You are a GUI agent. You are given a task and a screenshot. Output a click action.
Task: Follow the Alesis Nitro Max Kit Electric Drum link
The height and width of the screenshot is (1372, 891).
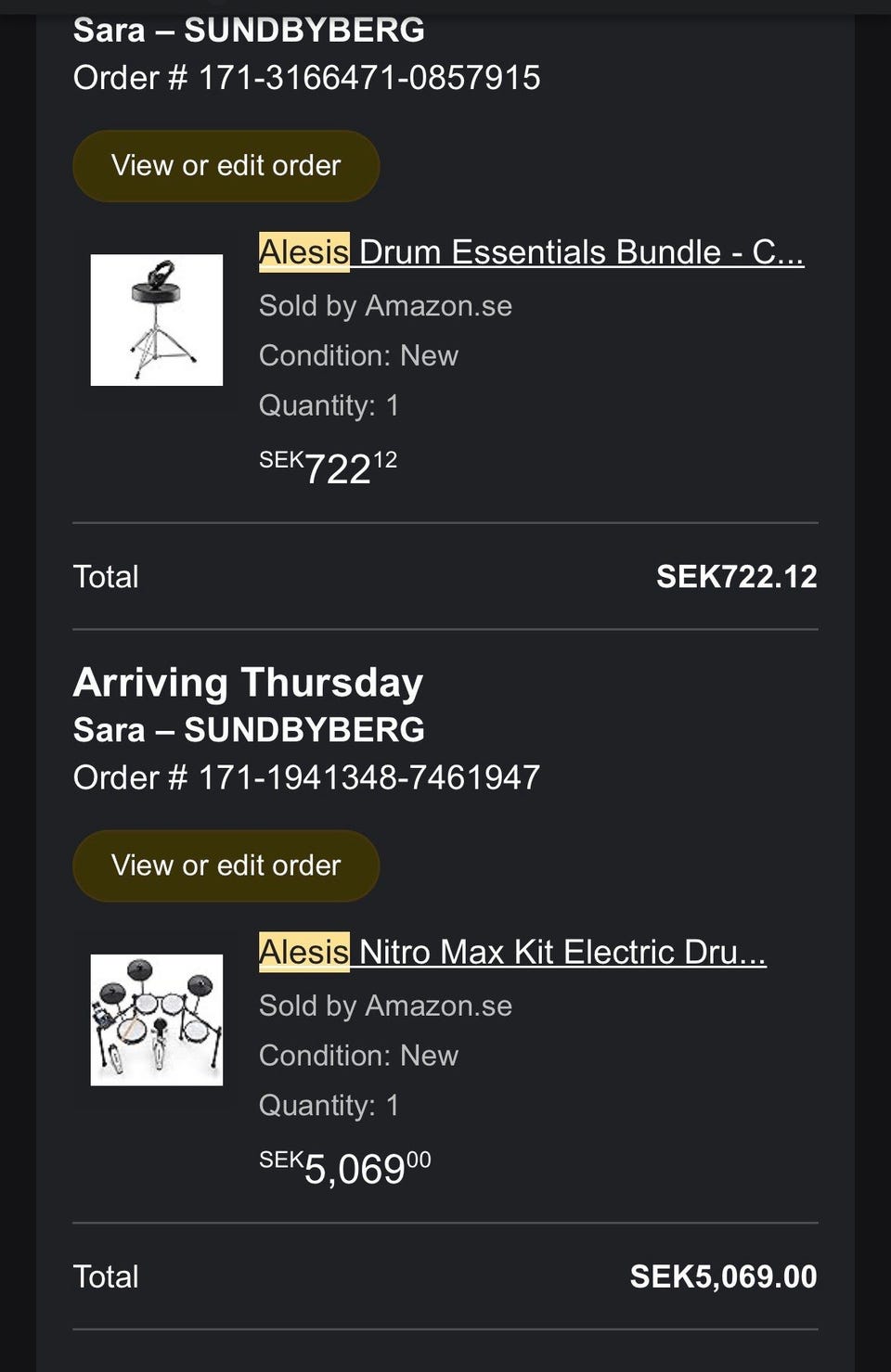tap(512, 952)
